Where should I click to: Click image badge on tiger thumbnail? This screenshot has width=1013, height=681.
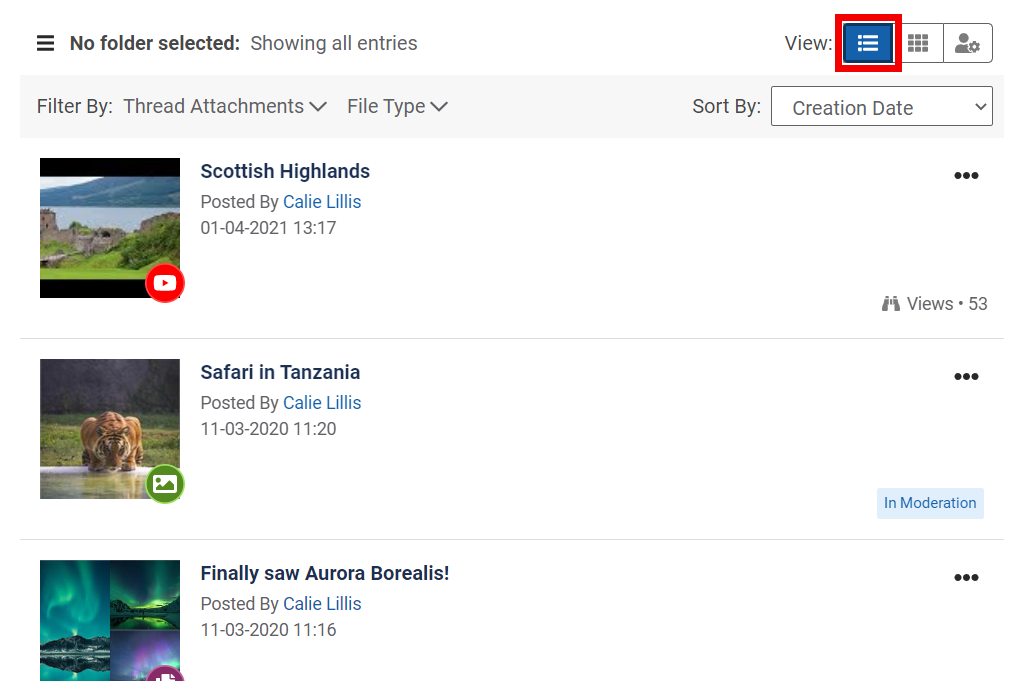[165, 484]
